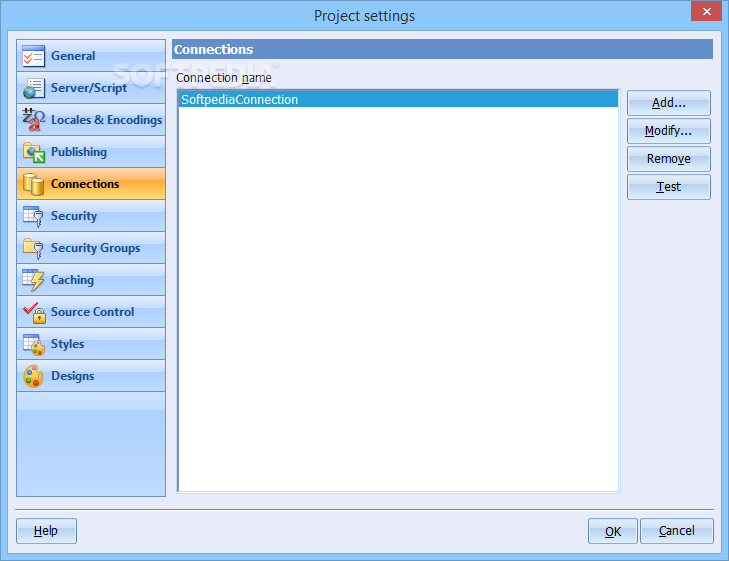Click the Styles palette-table icon
729x561 pixels.
[x=33, y=344]
